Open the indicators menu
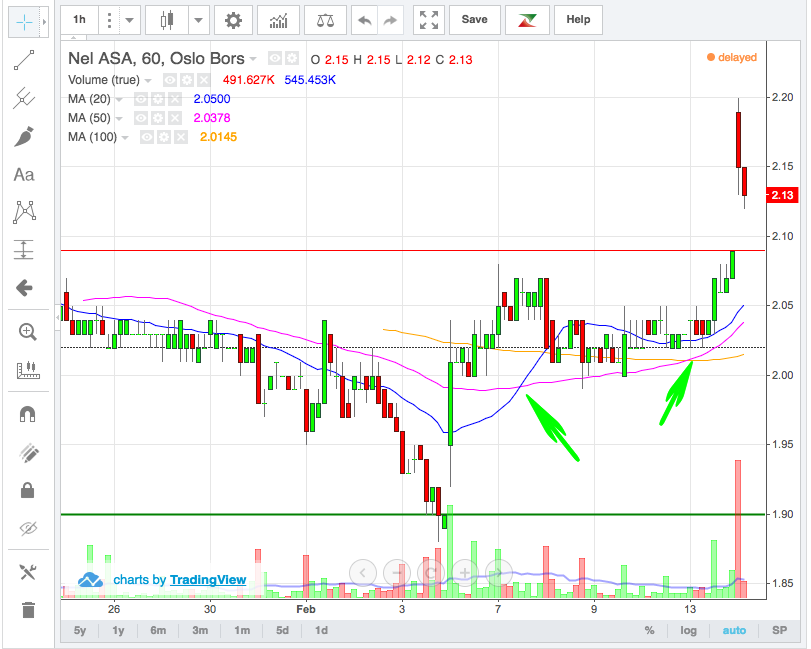 pos(278,20)
